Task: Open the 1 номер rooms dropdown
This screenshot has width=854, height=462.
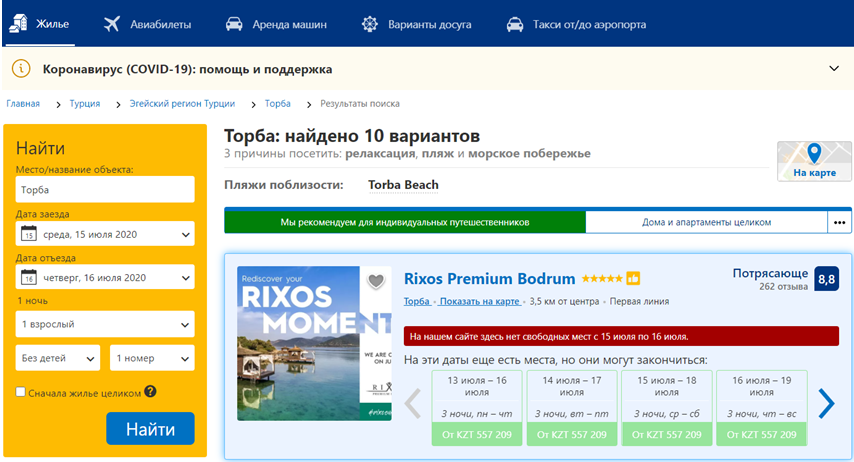Action: tap(152, 358)
